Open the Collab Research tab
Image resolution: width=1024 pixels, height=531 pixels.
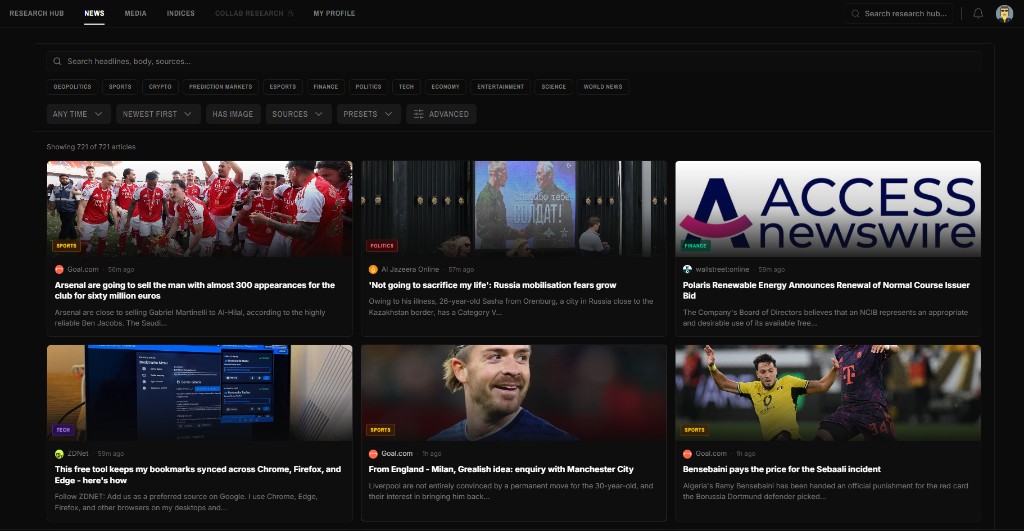(x=254, y=13)
